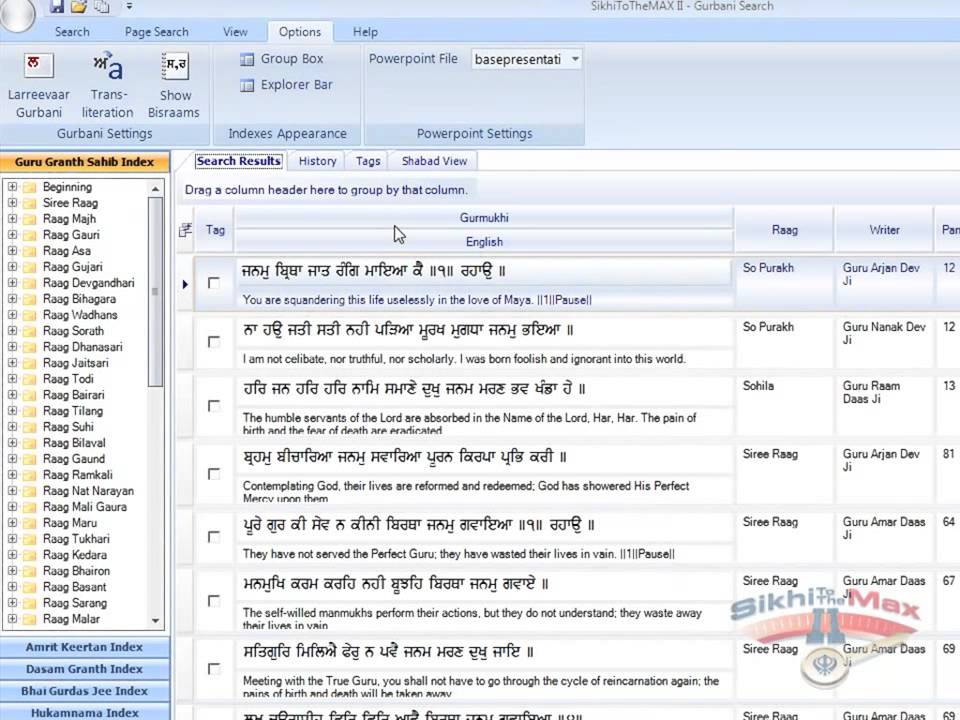Expand Raag Nat Narayan tree node

coord(12,490)
